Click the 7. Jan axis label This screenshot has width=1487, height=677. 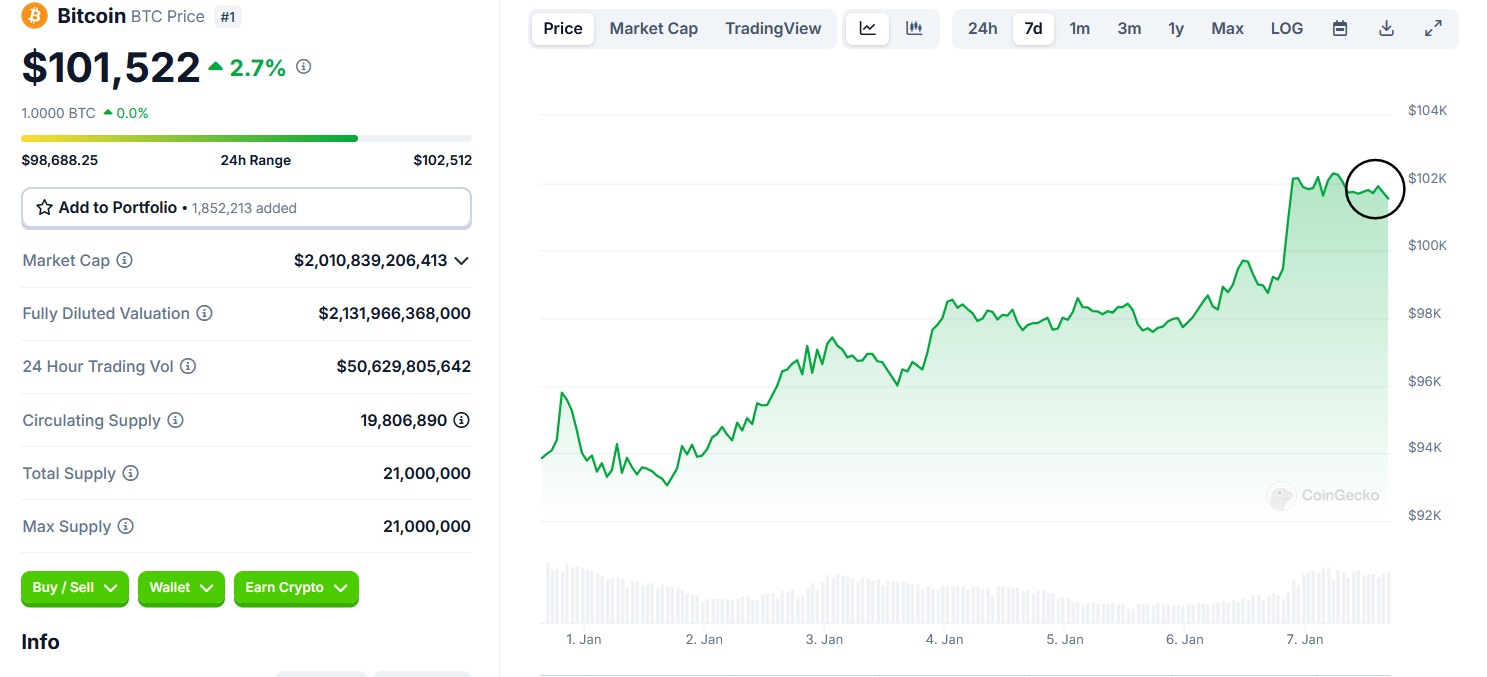tap(1305, 639)
